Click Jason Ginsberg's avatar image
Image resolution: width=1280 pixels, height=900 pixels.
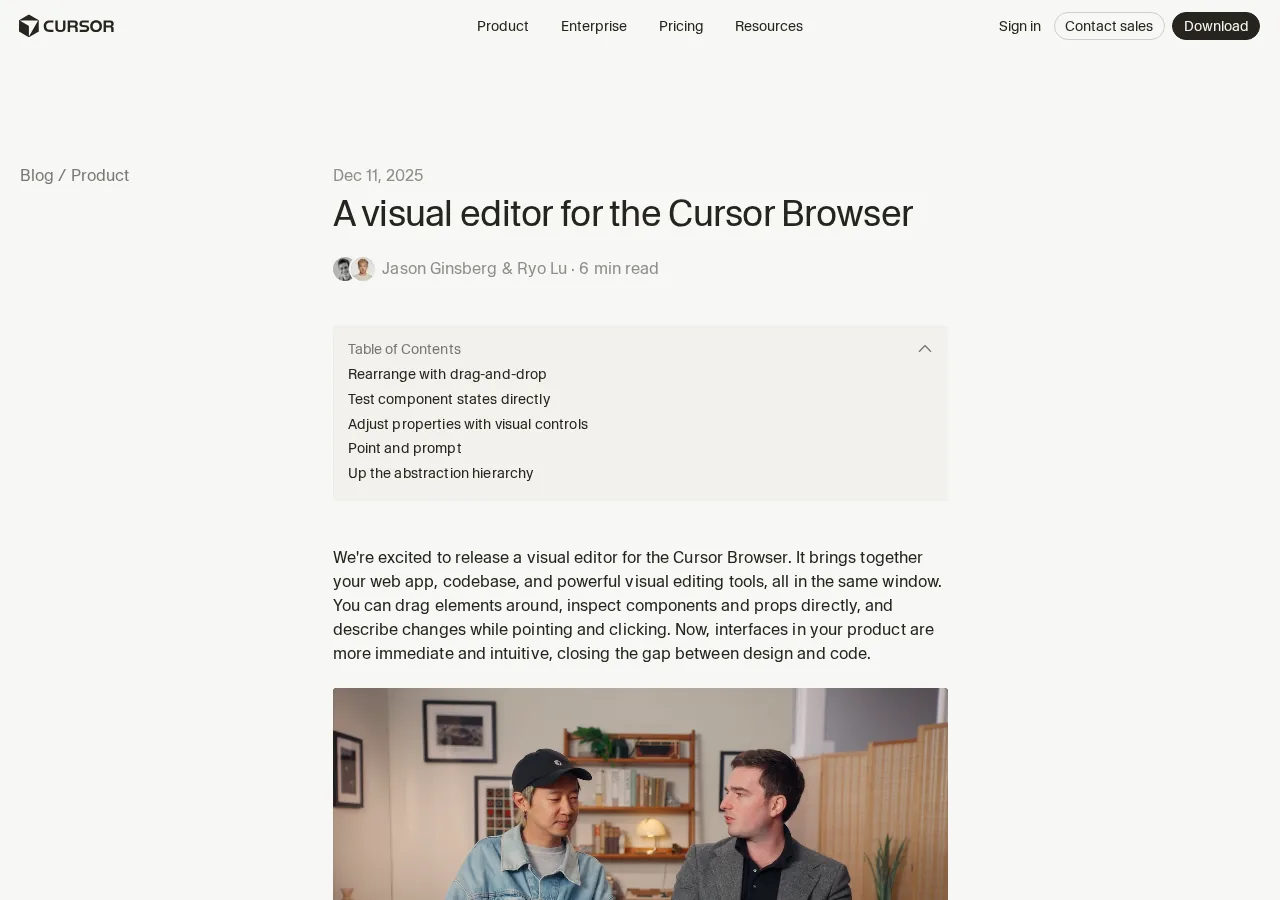(x=343, y=269)
